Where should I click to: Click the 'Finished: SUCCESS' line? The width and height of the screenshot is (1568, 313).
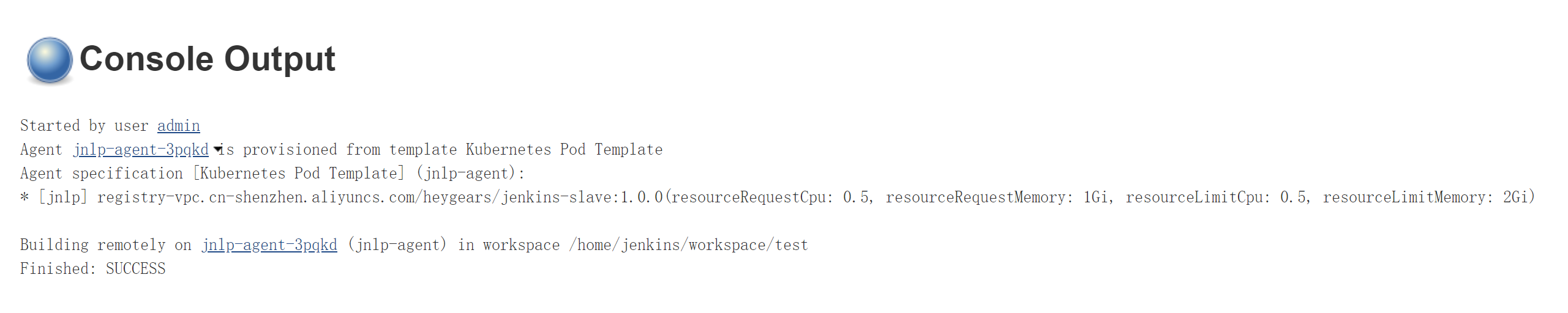coord(92,269)
